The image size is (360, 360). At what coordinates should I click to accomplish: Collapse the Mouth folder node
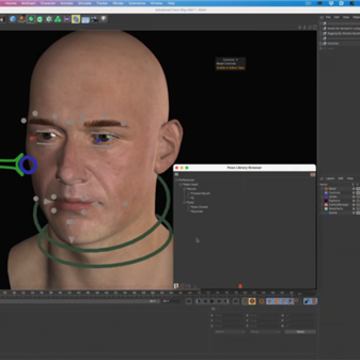pos(184,189)
